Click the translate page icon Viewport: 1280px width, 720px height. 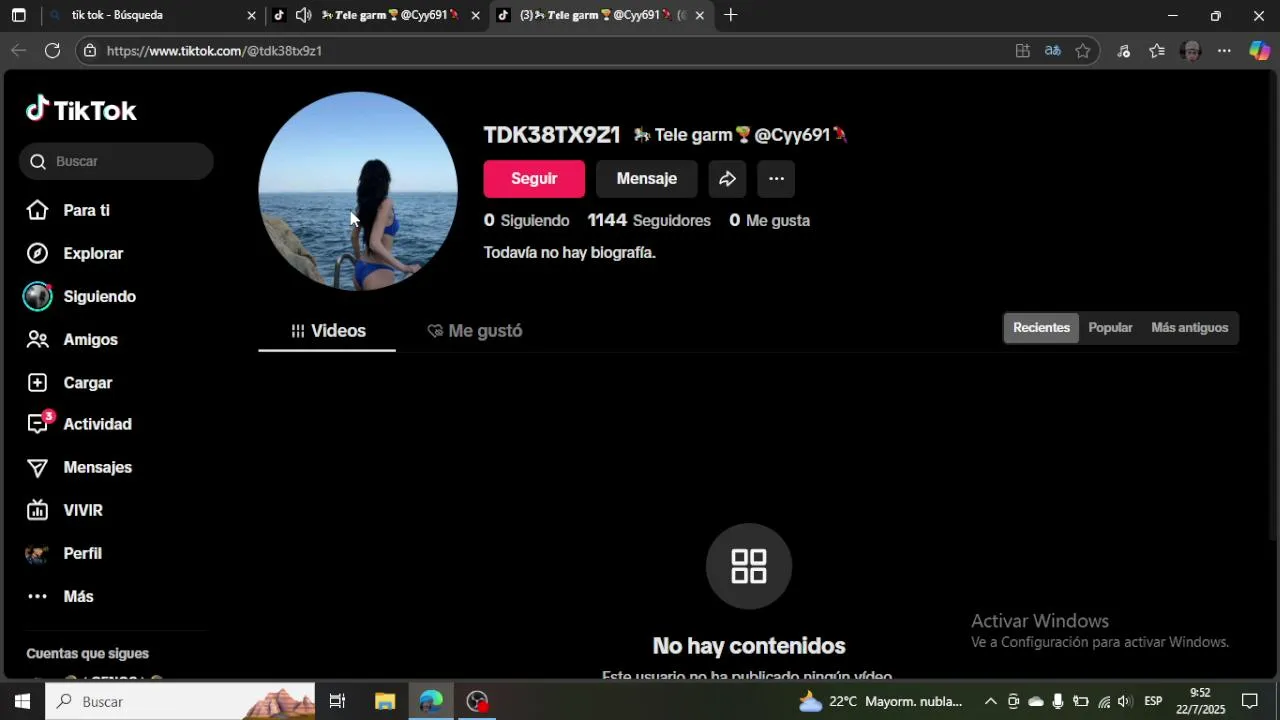(x=1053, y=51)
